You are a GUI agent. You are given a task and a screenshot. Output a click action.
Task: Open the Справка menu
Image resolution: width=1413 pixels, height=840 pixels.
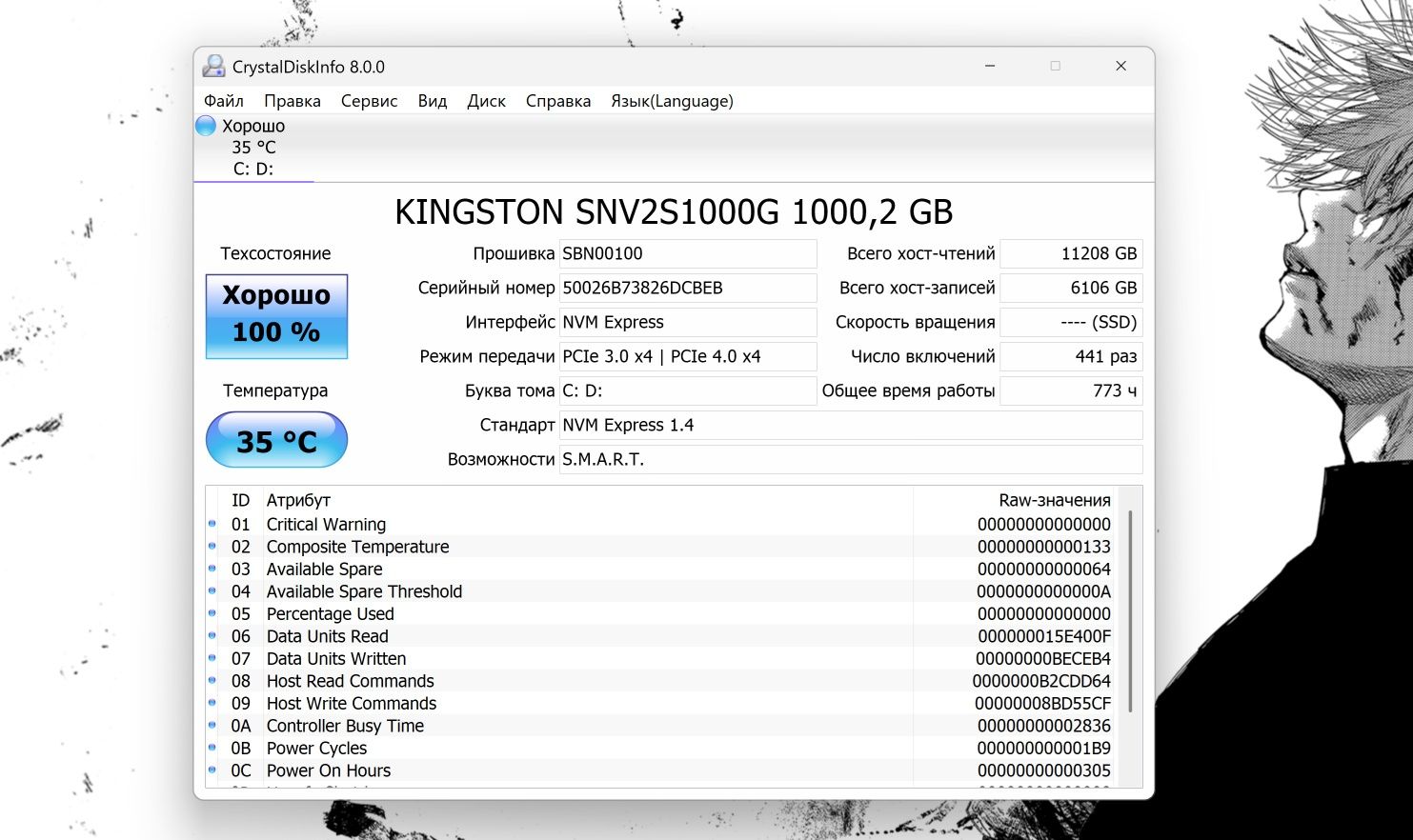point(558,101)
